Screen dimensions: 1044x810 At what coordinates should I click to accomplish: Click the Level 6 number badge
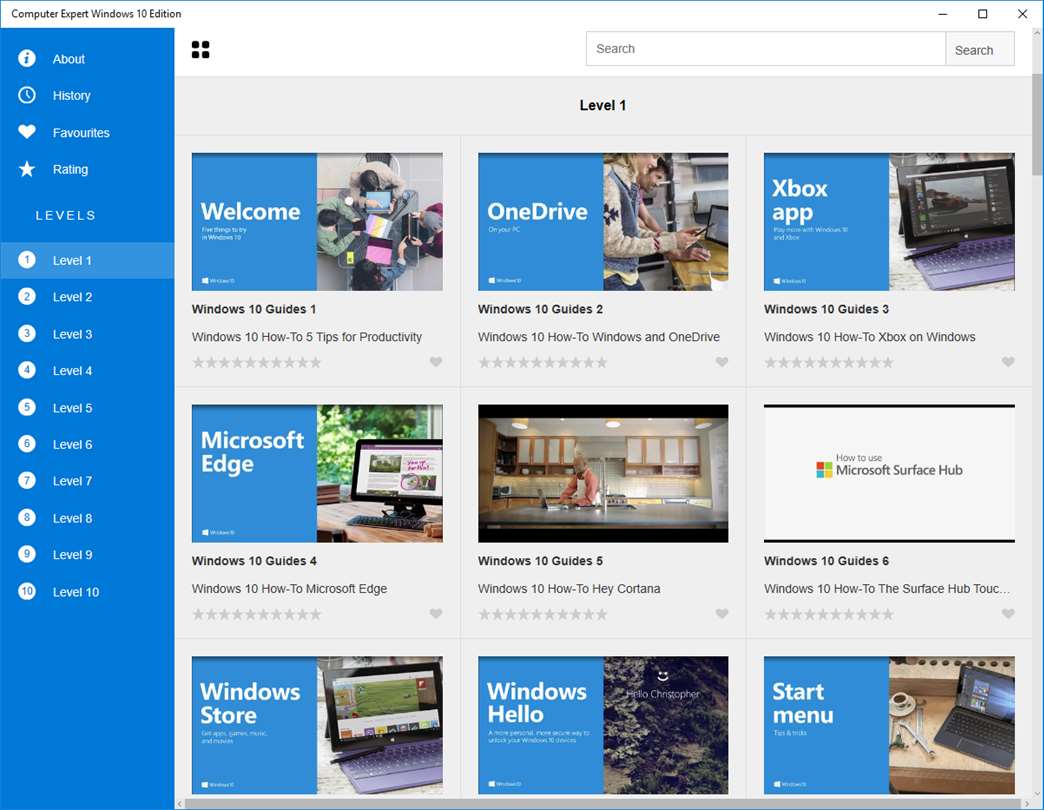(x=27, y=443)
